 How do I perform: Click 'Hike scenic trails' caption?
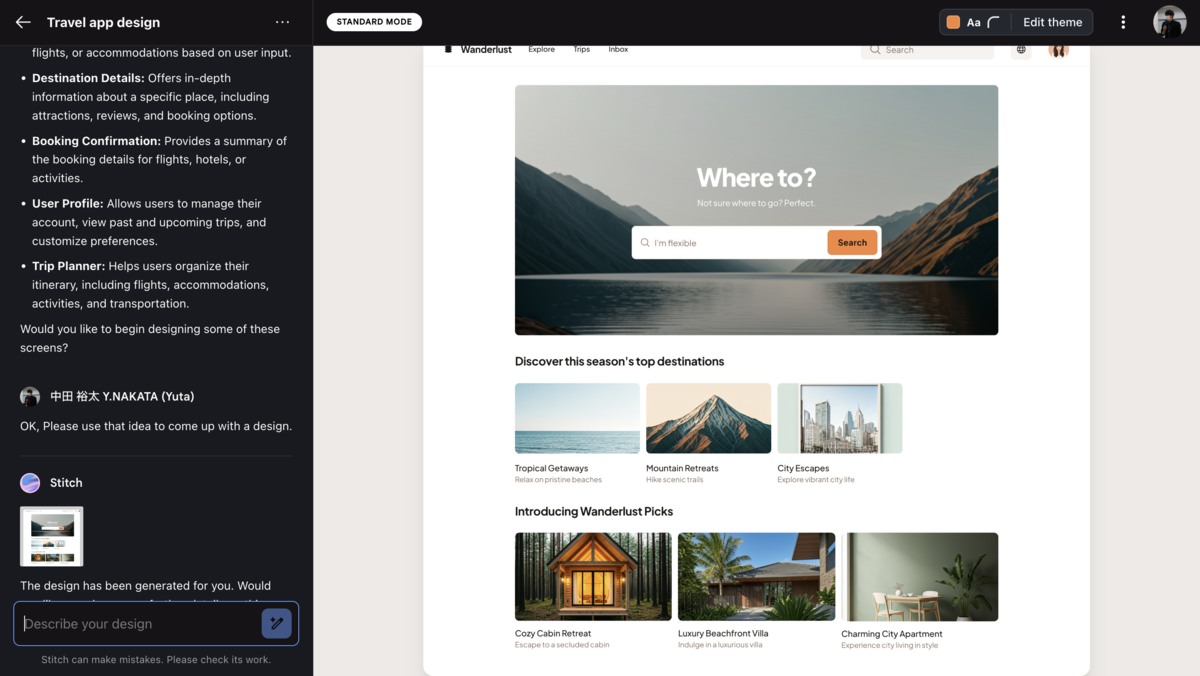pyautogui.click(x=675, y=480)
